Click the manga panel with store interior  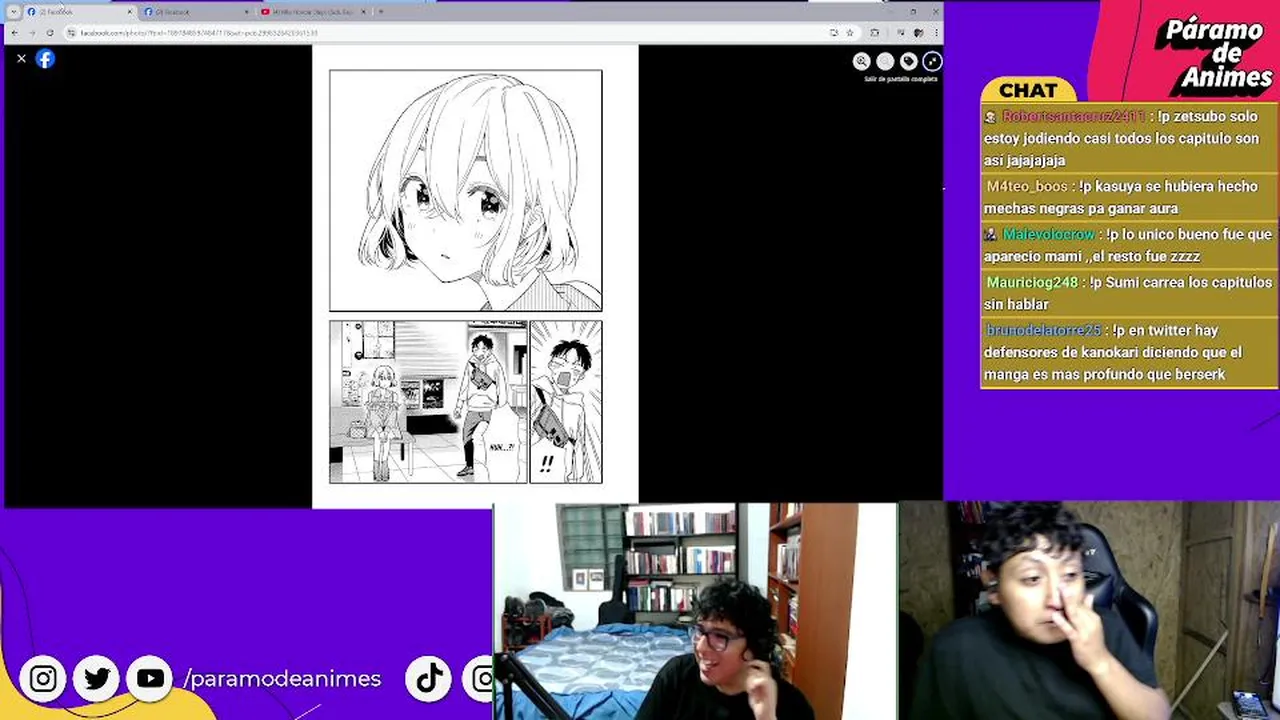(x=428, y=402)
